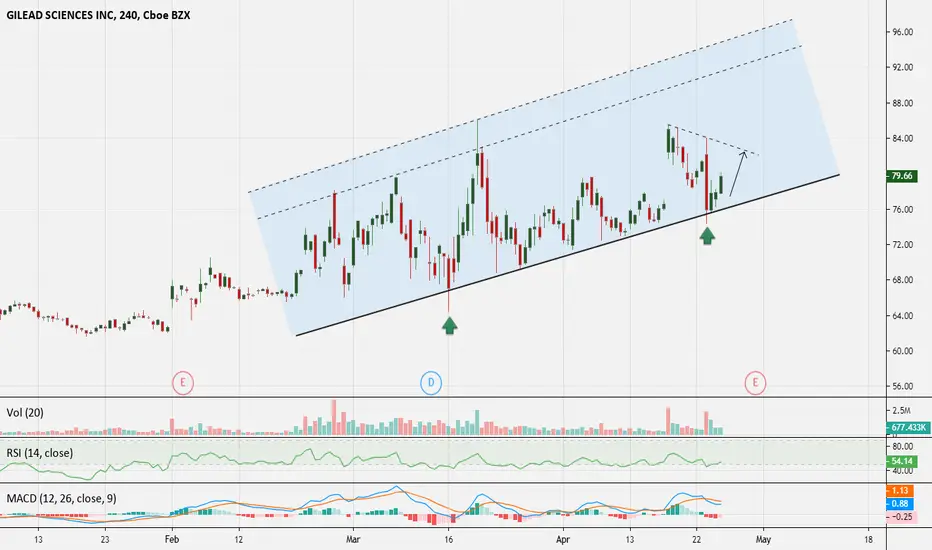Click the May date label on the time axis
This screenshot has height=550, width=932.
click(763, 540)
